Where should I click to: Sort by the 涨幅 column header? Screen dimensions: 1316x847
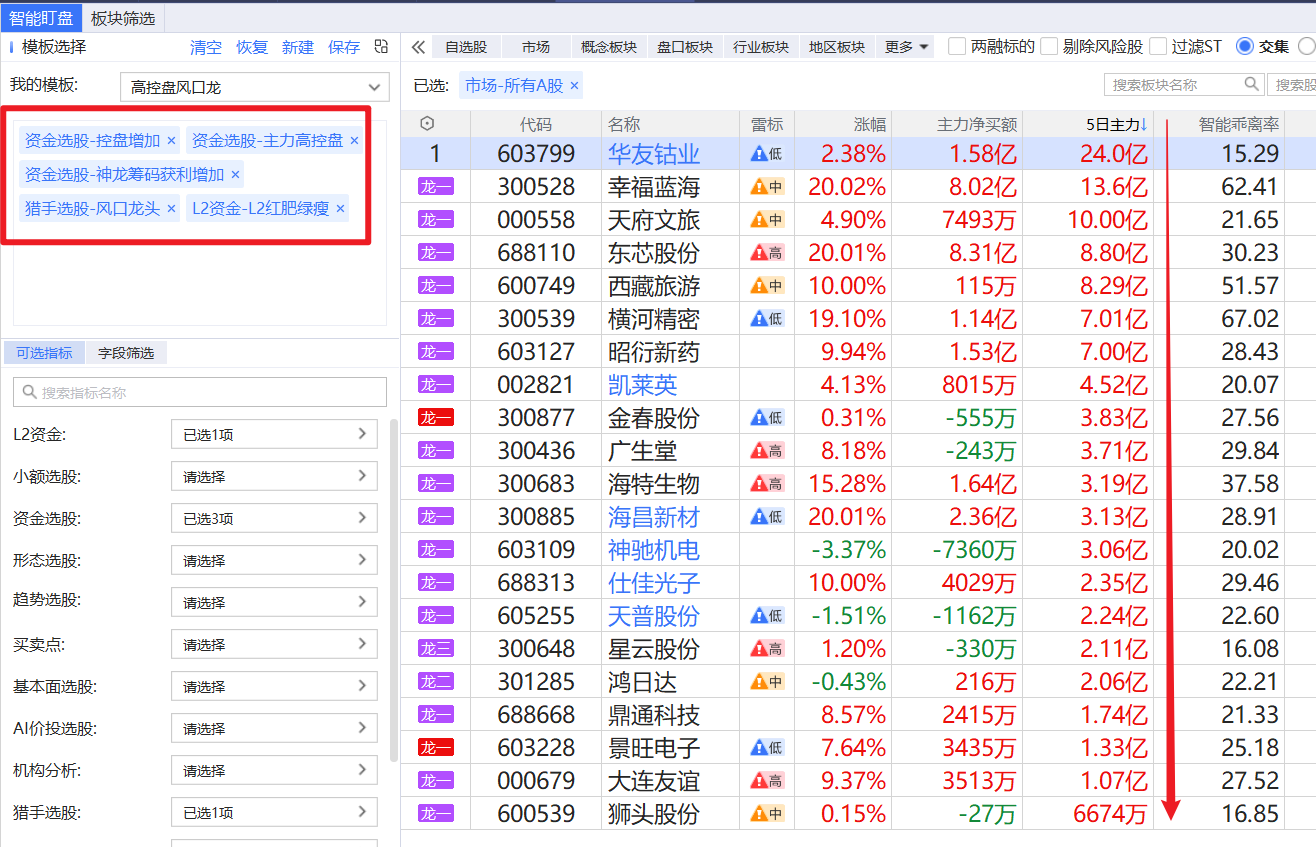[x=842, y=124]
